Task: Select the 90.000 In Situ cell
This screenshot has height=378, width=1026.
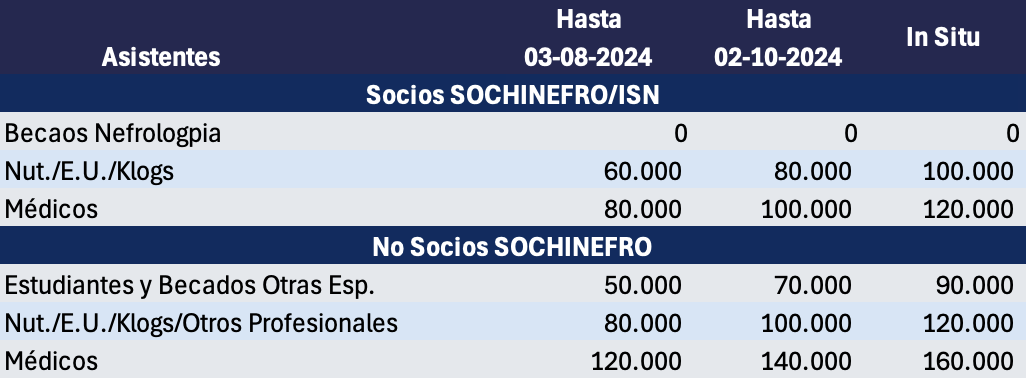Action: (x=975, y=285)
